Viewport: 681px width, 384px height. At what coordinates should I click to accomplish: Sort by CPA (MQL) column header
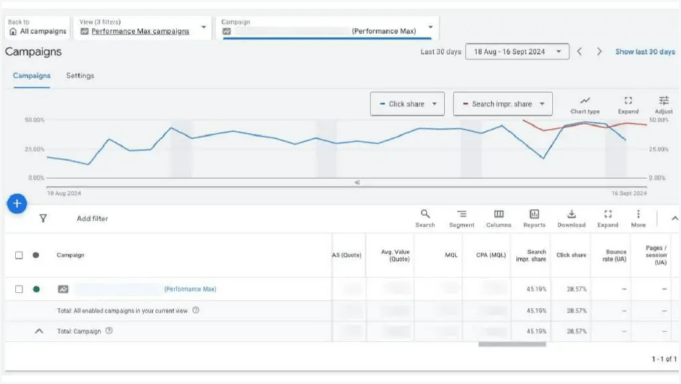click(491, 255)
